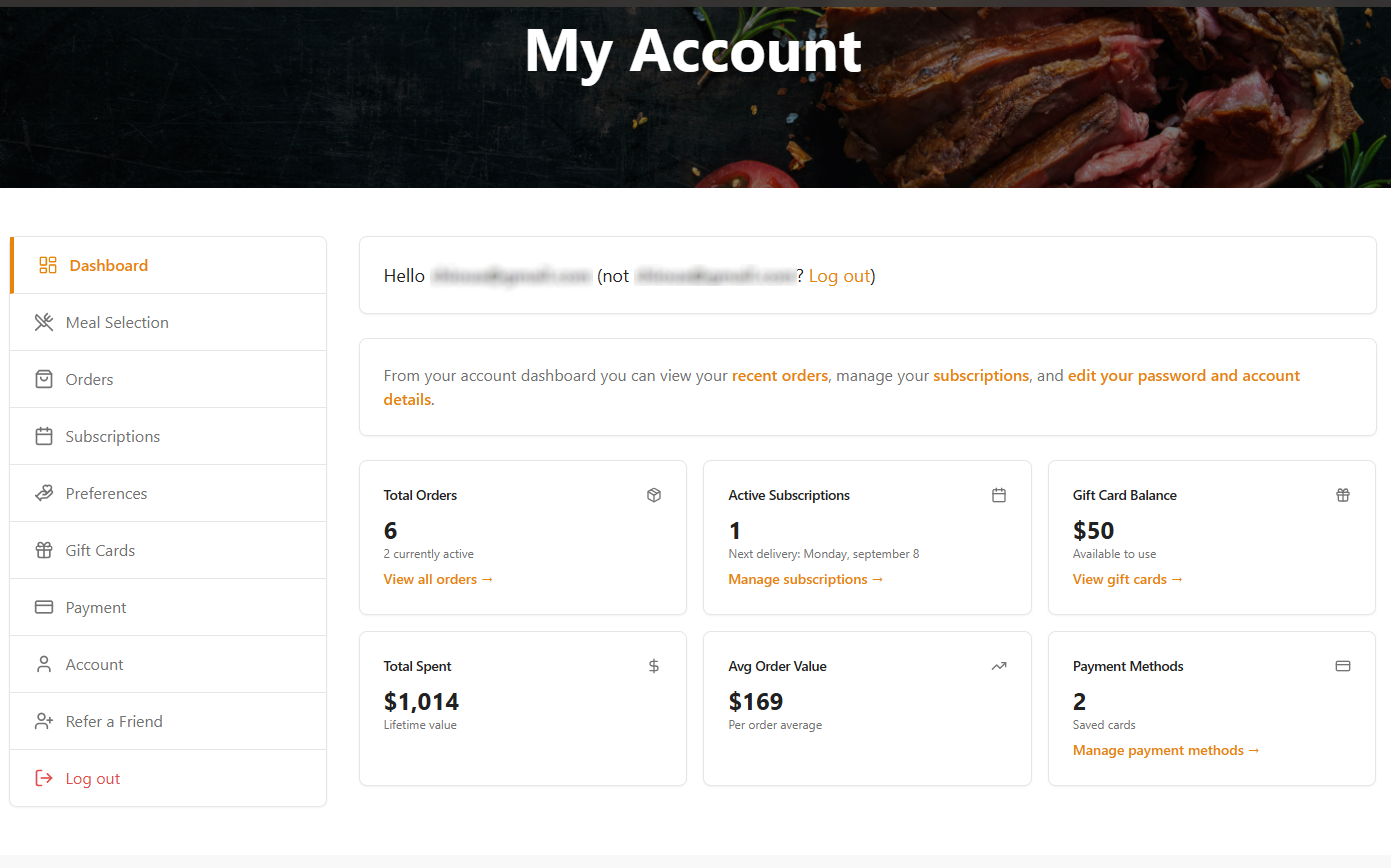
Task: Go to Meal Selection in sidebar
Action: [x=117, y=322]
